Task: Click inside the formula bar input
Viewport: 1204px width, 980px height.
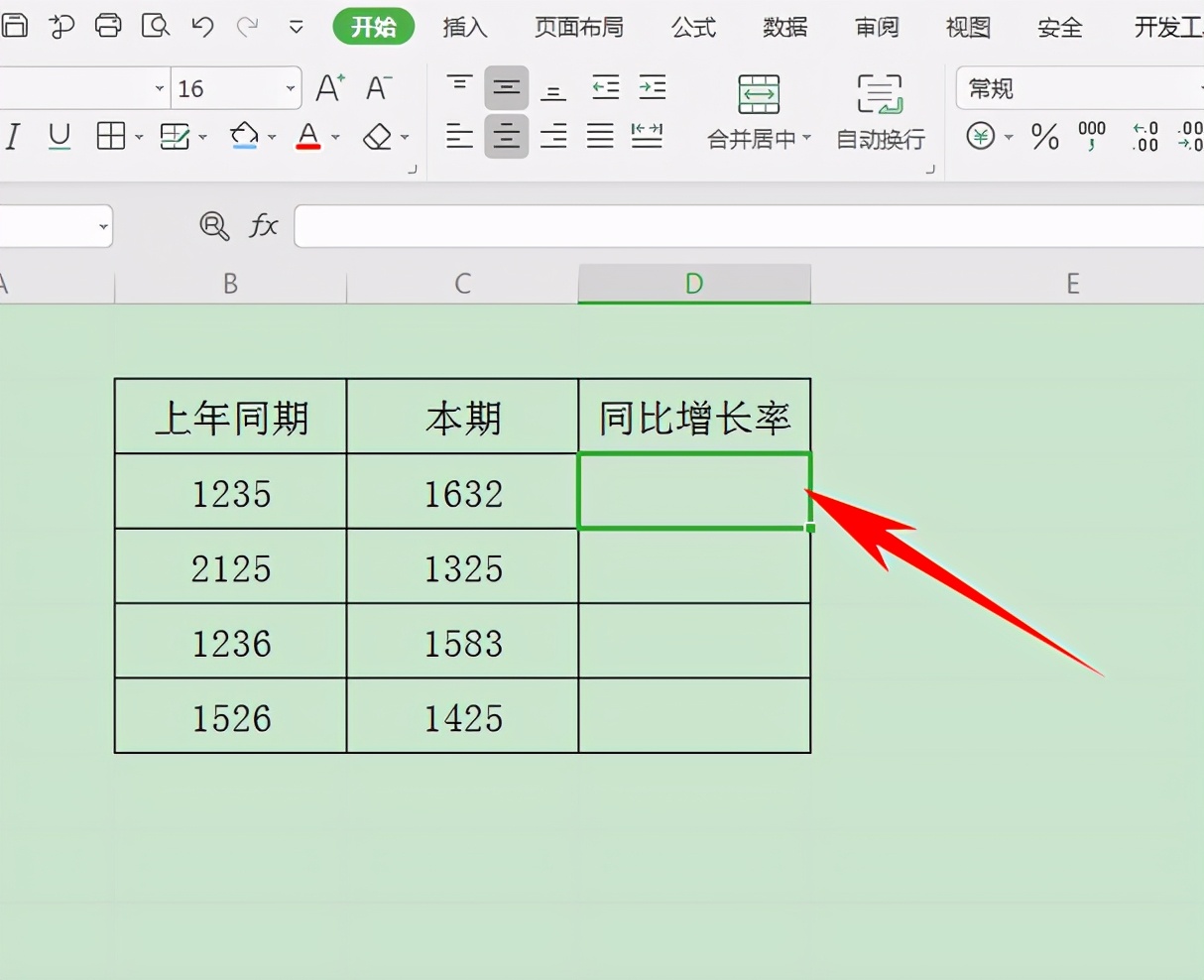Action: (595, 226)
